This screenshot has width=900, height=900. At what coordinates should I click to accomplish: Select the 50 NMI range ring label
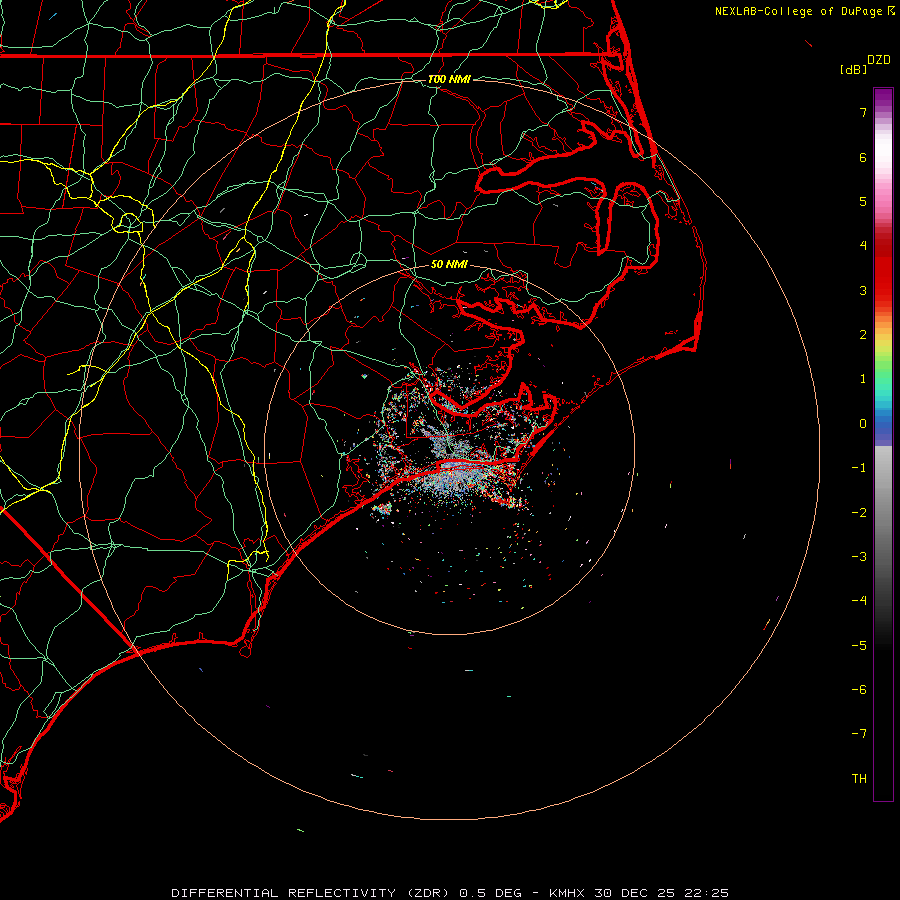point(448,265)
